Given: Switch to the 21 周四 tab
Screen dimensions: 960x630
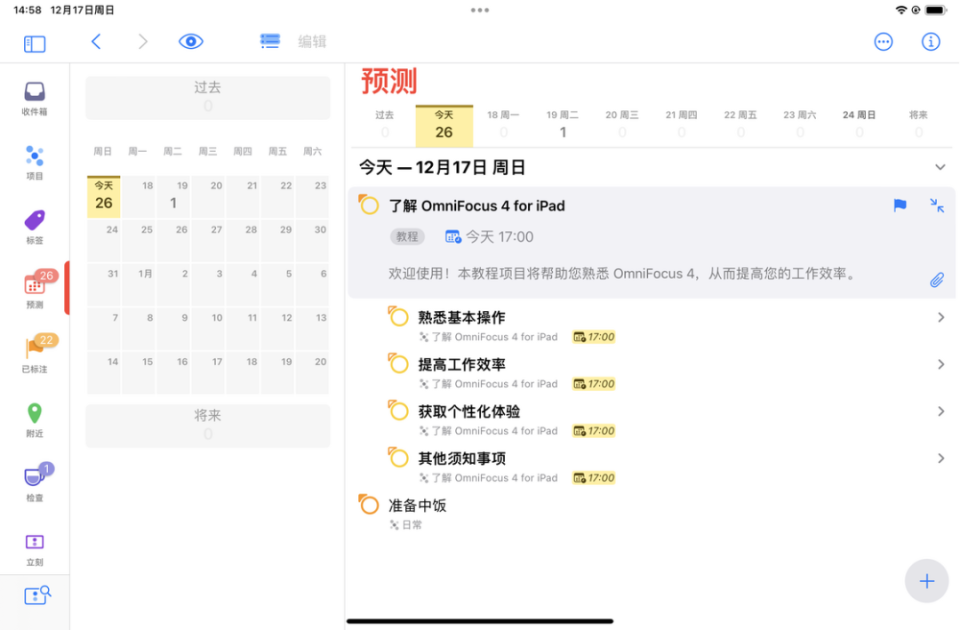Looking at the screenshot, I should tap(681, 124).
